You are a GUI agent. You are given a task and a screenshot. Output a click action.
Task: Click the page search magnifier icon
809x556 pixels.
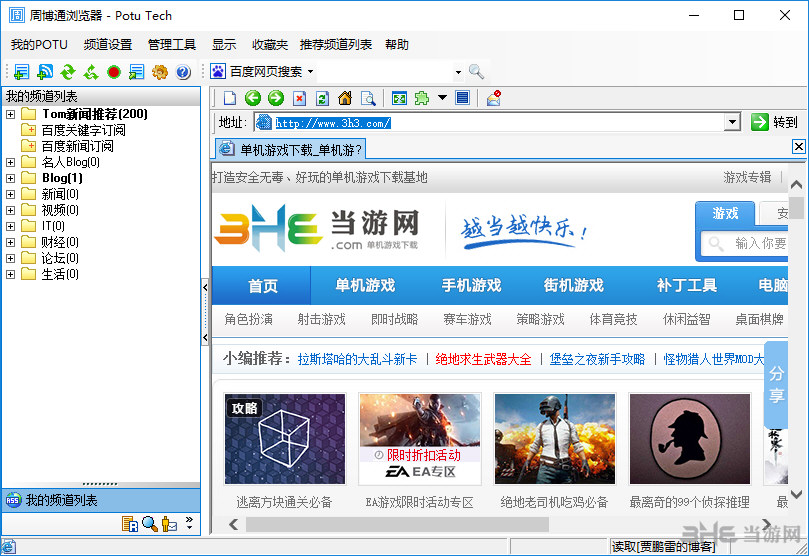point(368,98)
